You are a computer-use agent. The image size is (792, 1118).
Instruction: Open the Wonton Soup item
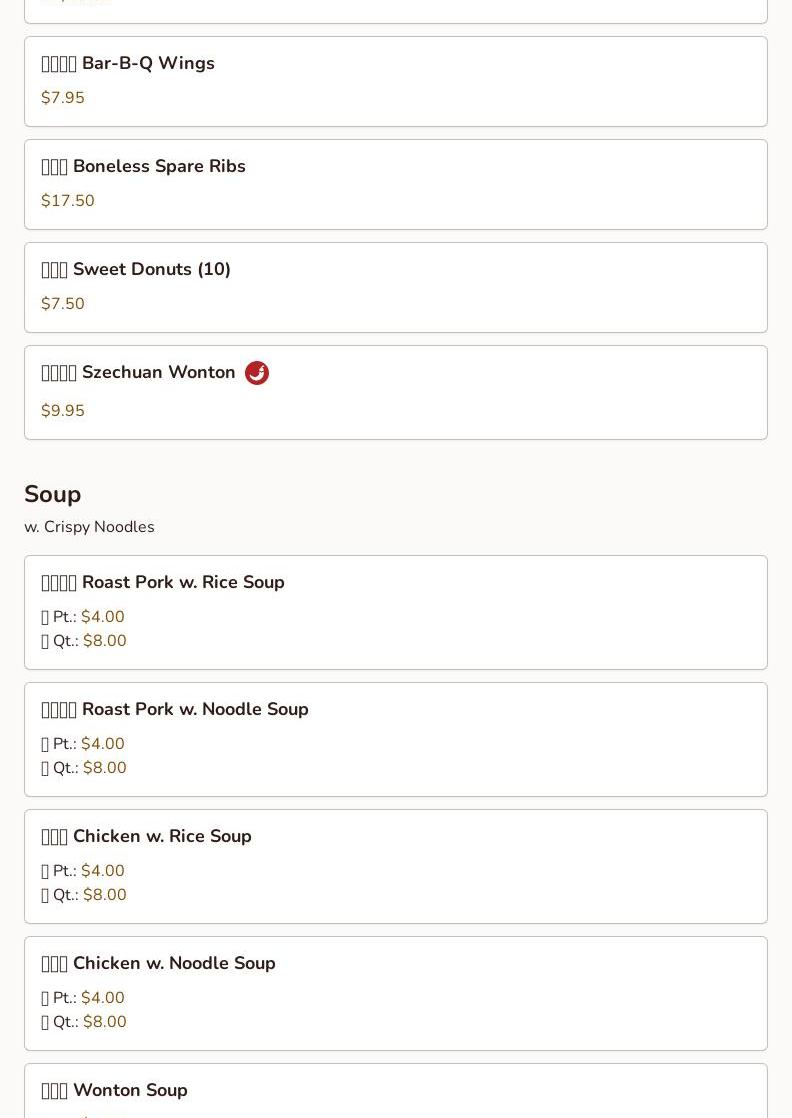(114, 1091)
